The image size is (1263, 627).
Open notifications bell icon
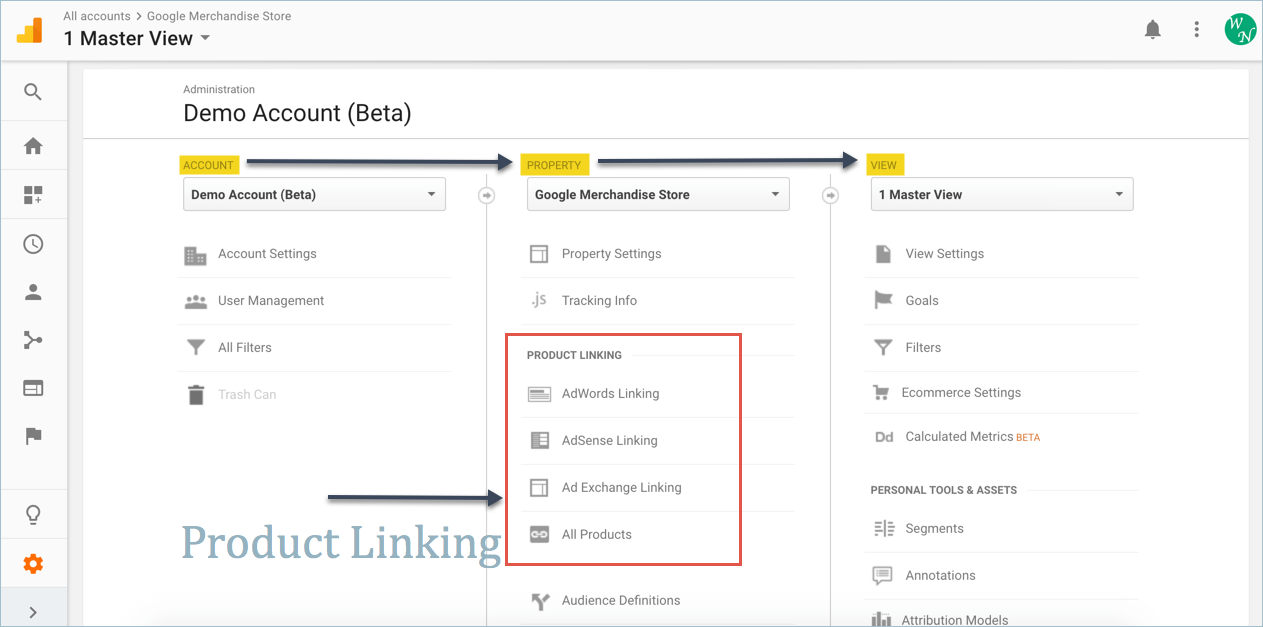pyautogui.click(x=1153, y=30)
